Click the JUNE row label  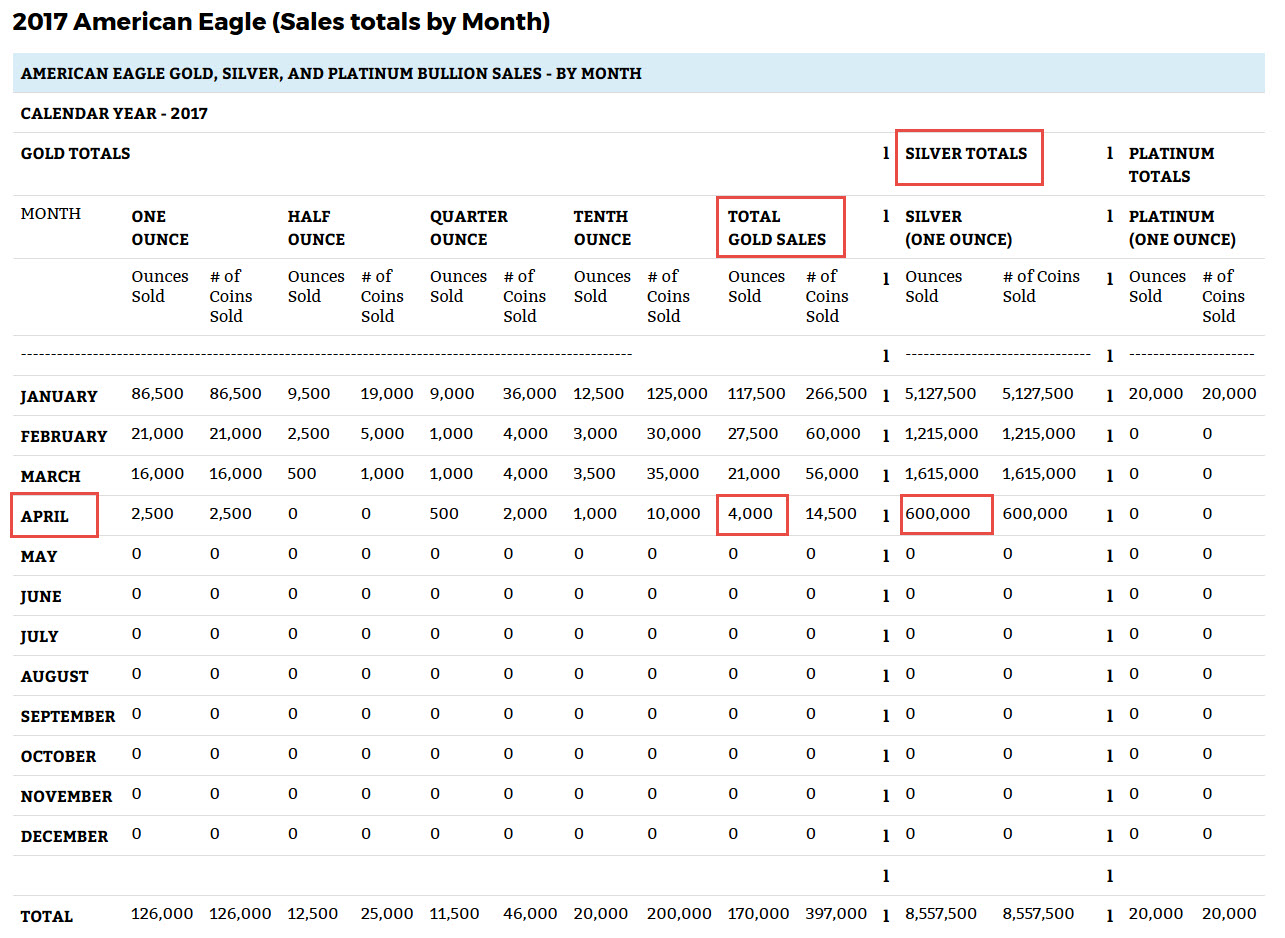[x=41, y=596]
